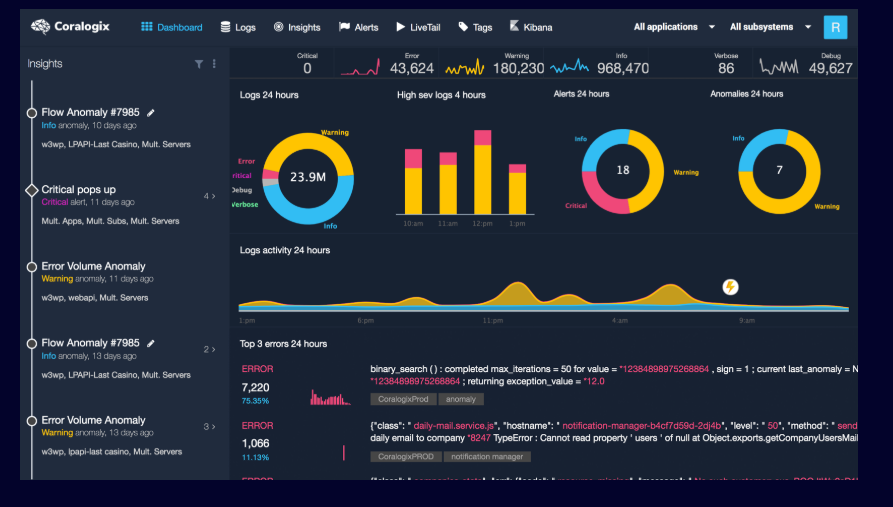
Task: Click the notification manager tag
Action: click(x=487, y=457)
